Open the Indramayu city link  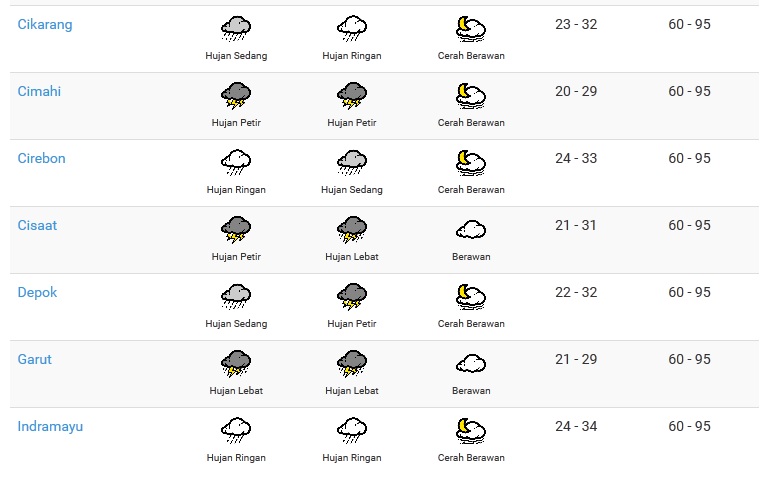click(50, 427)
